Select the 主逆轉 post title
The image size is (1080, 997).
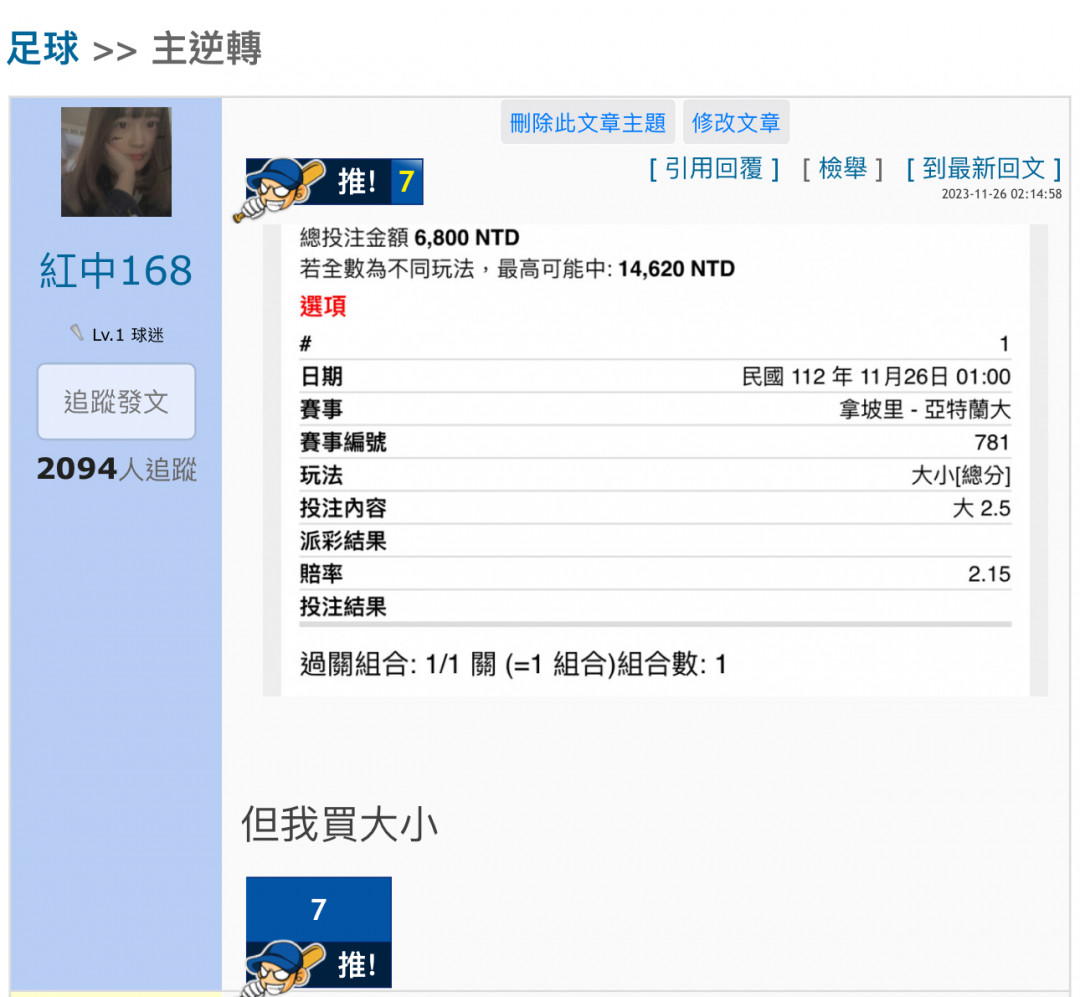pos(207,49)
